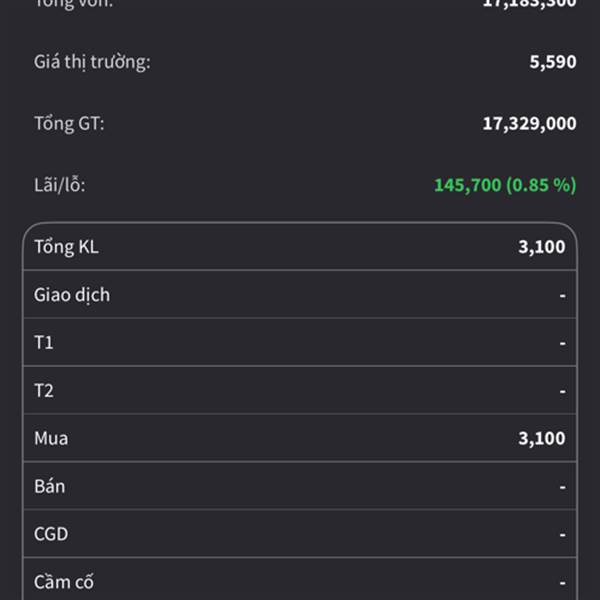Select the market price value 5,590
600x600 pixels.
552,62
